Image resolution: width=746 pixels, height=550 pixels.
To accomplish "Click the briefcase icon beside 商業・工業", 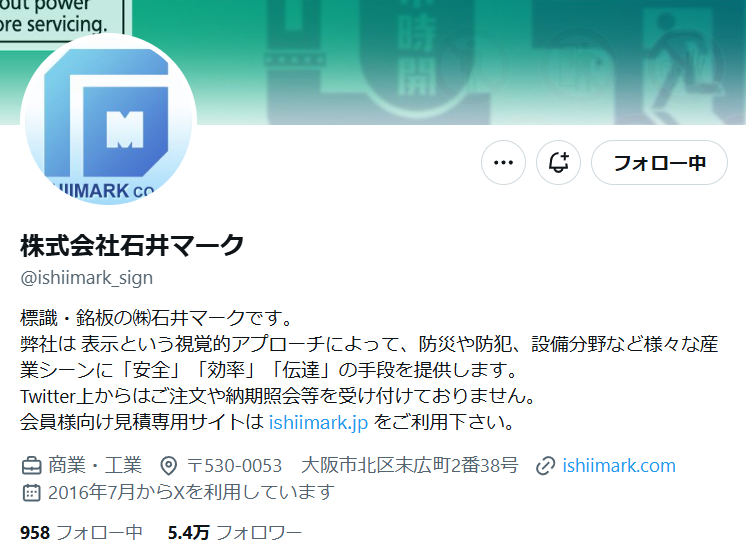I will coord(31,466).
